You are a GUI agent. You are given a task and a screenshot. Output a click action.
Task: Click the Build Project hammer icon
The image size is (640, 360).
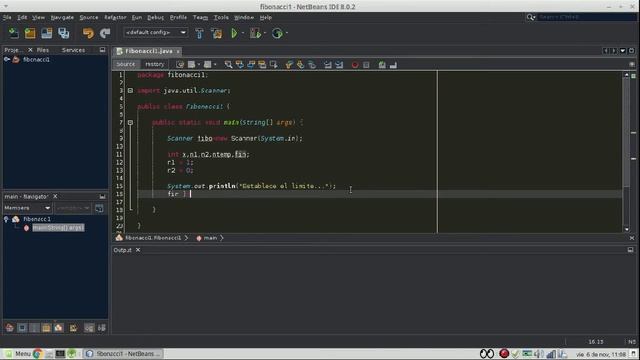pyautogui.click(x=199, y=33)
